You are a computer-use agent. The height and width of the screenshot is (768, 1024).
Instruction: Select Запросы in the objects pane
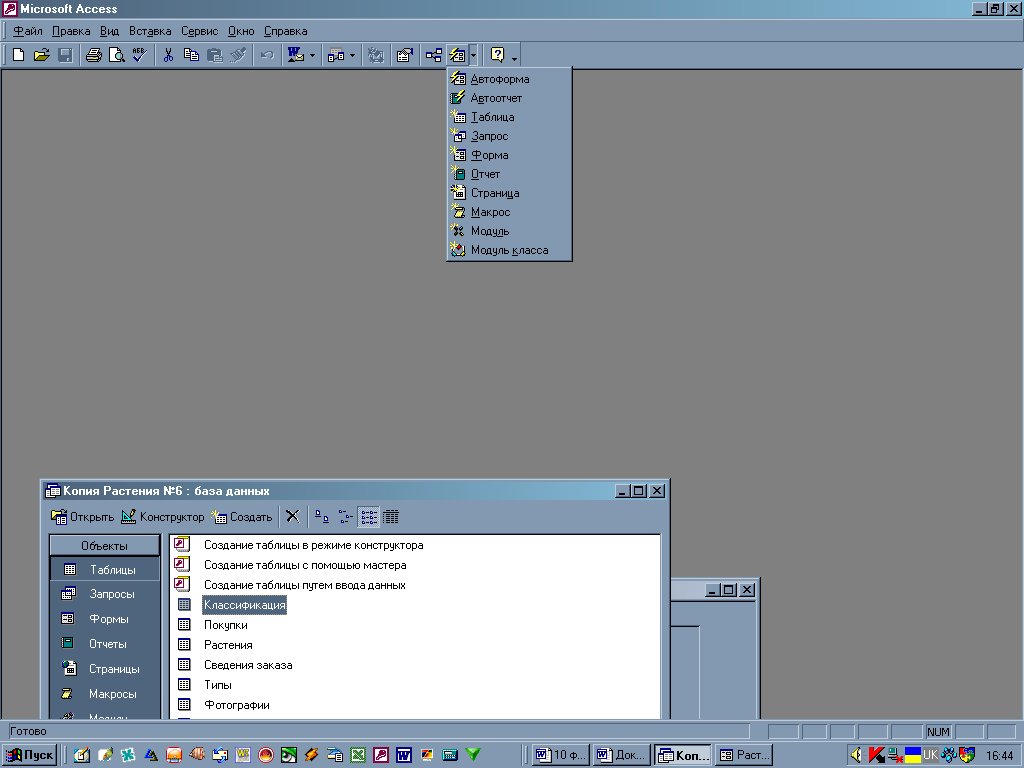(x=104, y=594)
